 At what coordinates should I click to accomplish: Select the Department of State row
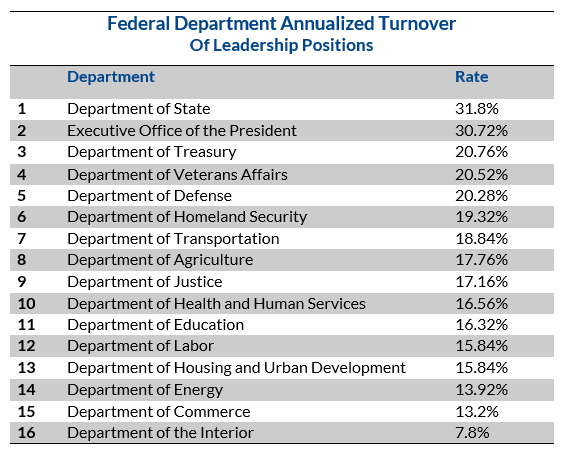point(282,109)
